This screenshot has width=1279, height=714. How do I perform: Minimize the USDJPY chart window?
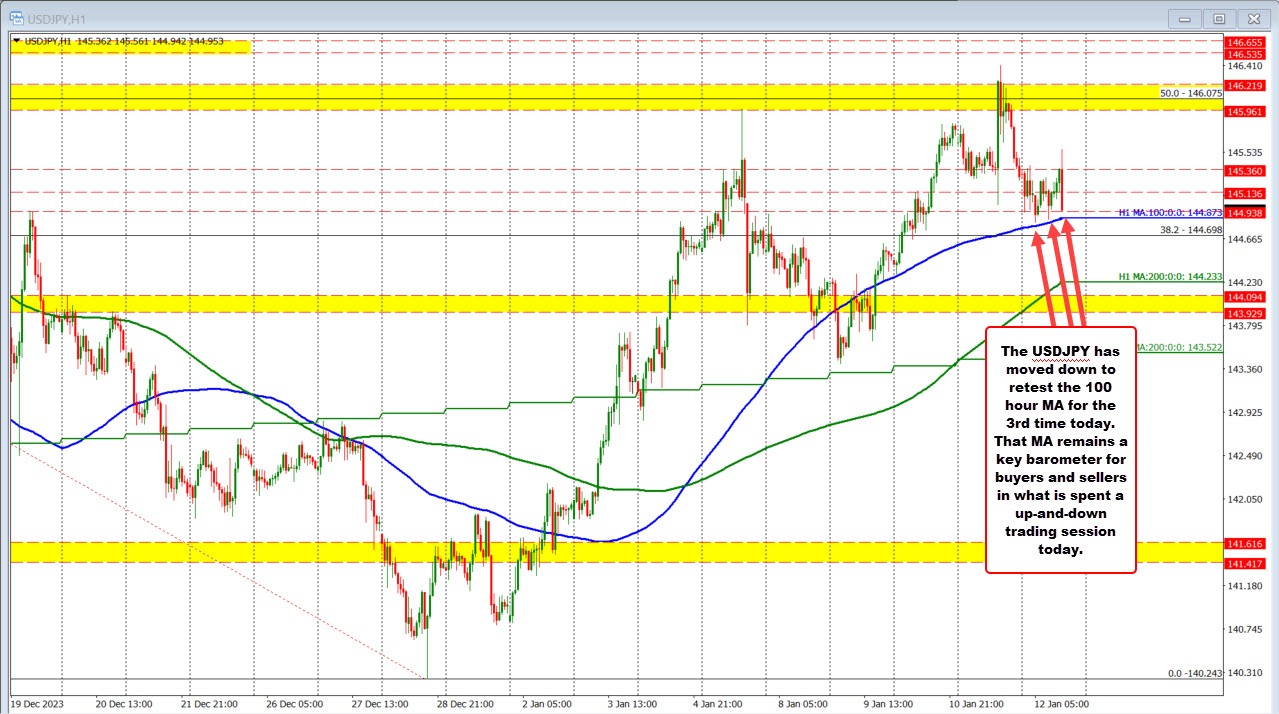1183,18
